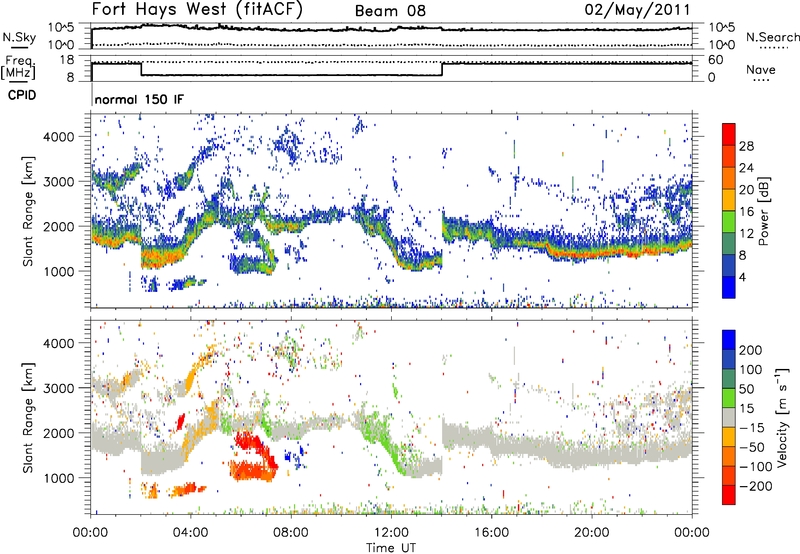The image size is (800, 554).
Task: Click '3000' on the velocity panel range axis
Action: (x=58, y=388)
